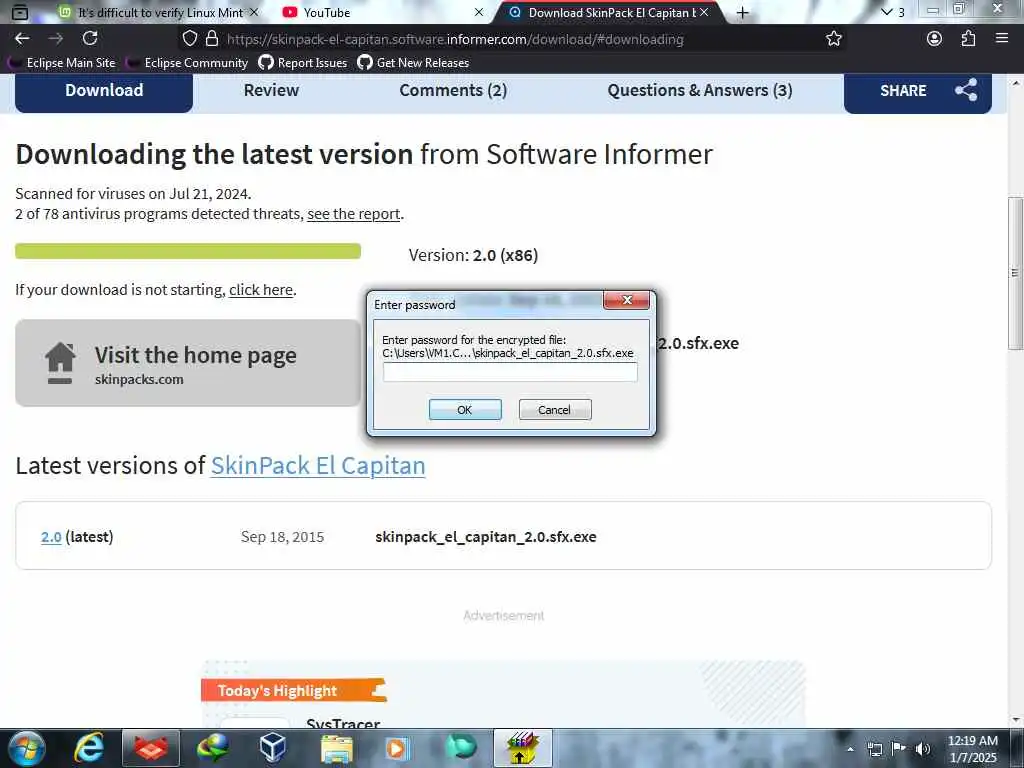Open the WinRAR taskbar icon
1024x768 pixels.
(522, 748)
